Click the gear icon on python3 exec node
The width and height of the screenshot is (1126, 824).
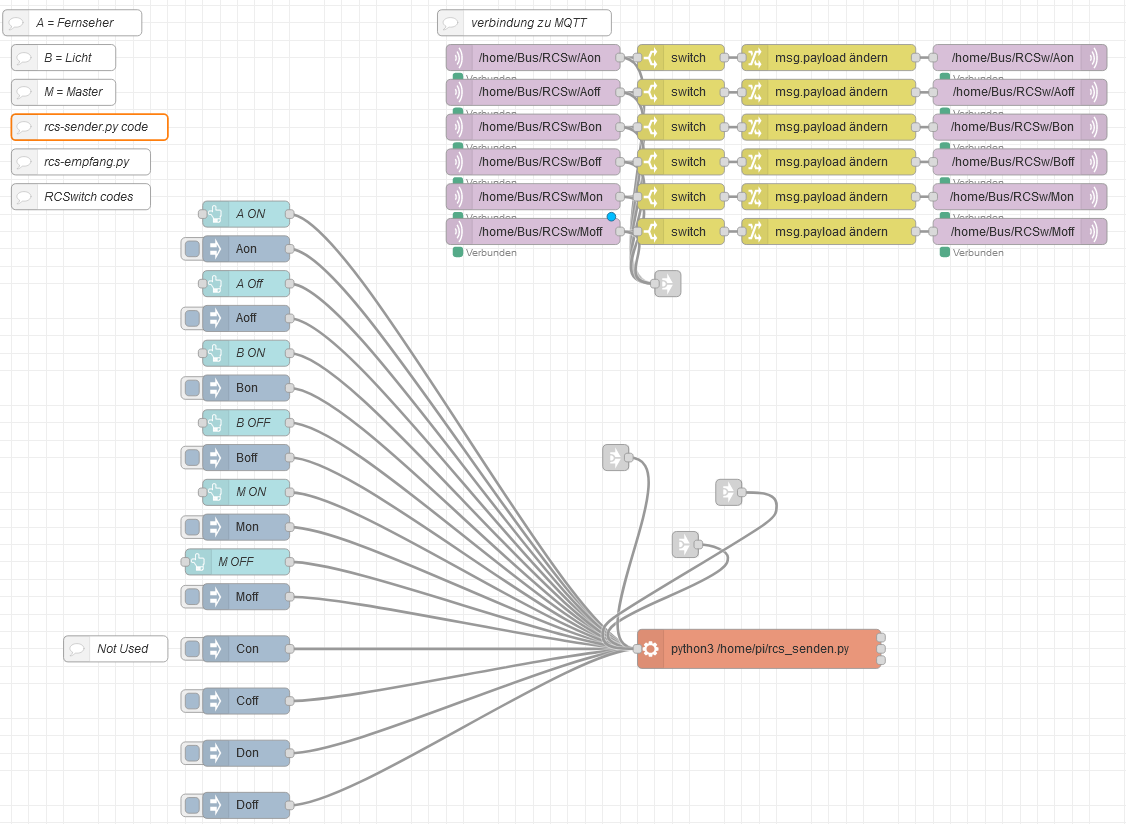click(x=651, y=649)
